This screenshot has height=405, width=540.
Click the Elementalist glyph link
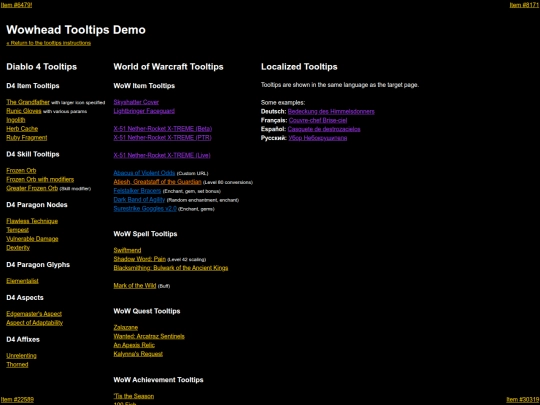coord(22,281)
